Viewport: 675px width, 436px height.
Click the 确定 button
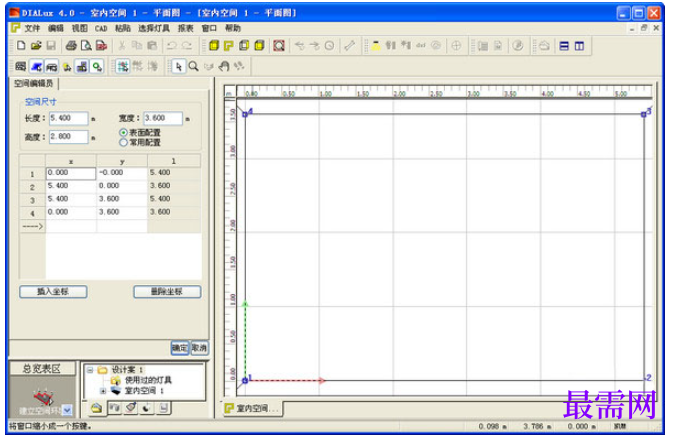(x=180, y=348)
